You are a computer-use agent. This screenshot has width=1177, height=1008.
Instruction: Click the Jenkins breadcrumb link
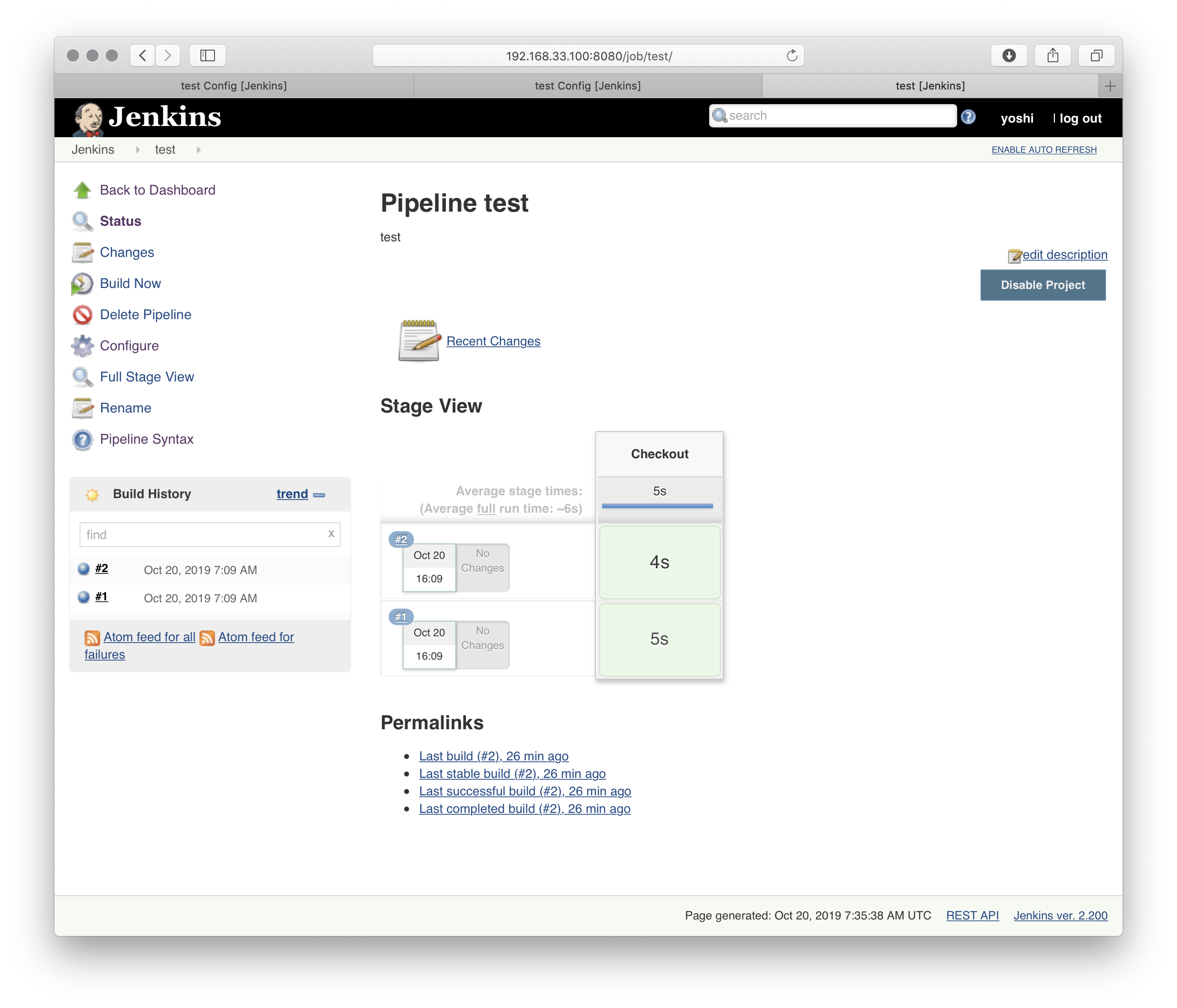coord(93,150)
